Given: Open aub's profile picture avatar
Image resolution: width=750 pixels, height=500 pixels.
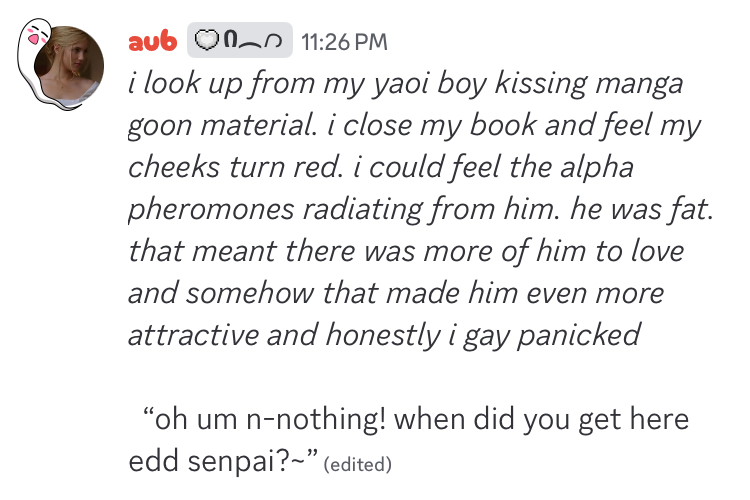Looking at the screenshot, I should tap(70, 70).
